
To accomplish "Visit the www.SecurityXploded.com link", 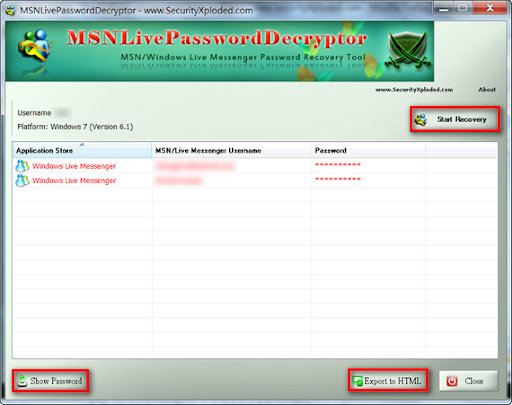I will click(x=414, y=90).
